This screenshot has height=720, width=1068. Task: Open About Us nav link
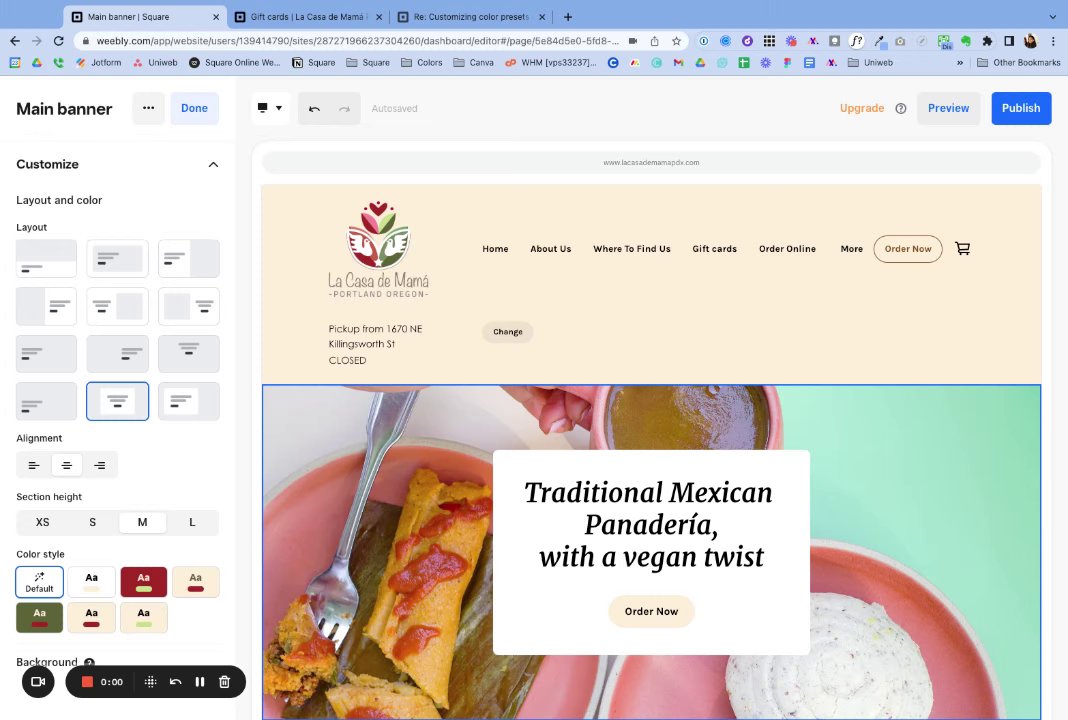point(550,249)
